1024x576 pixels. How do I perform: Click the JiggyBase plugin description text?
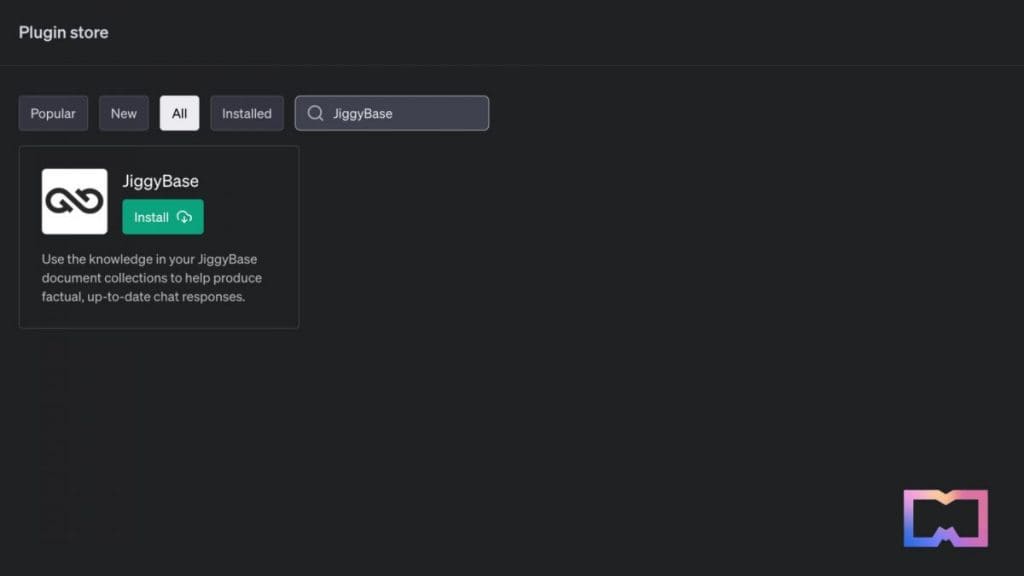[x=152, y=278]
